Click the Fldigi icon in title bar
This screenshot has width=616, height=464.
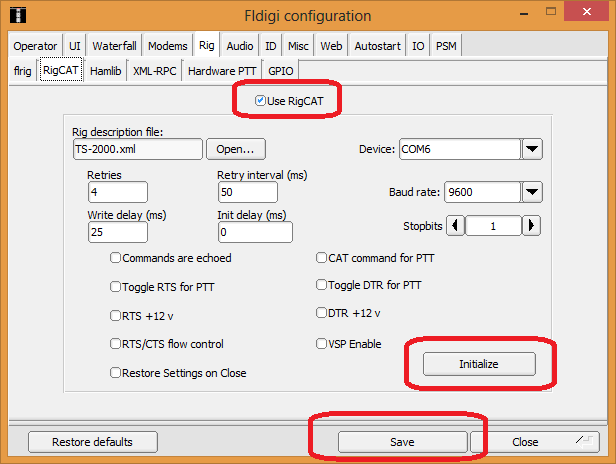pyautogui.click(x=18, y=15)
